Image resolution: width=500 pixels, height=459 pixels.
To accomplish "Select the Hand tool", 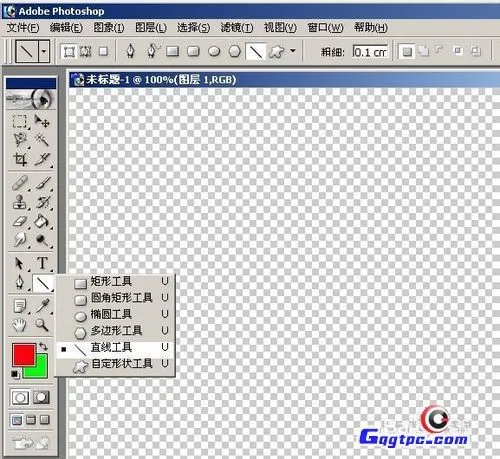I will tap(20, 325).
